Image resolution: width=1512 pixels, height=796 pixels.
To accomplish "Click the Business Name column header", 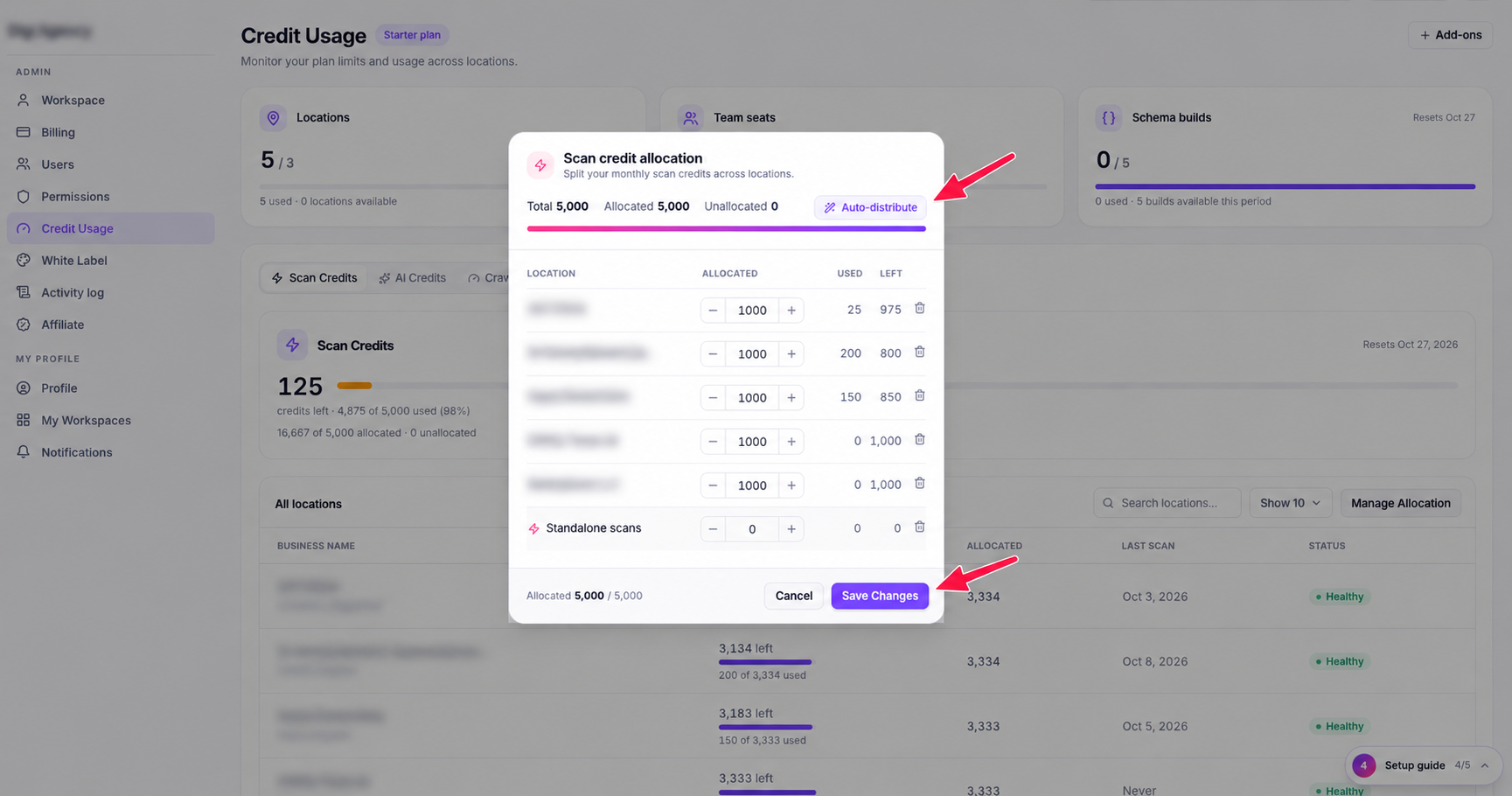I will pyautogui.click(x=316, y=546).
